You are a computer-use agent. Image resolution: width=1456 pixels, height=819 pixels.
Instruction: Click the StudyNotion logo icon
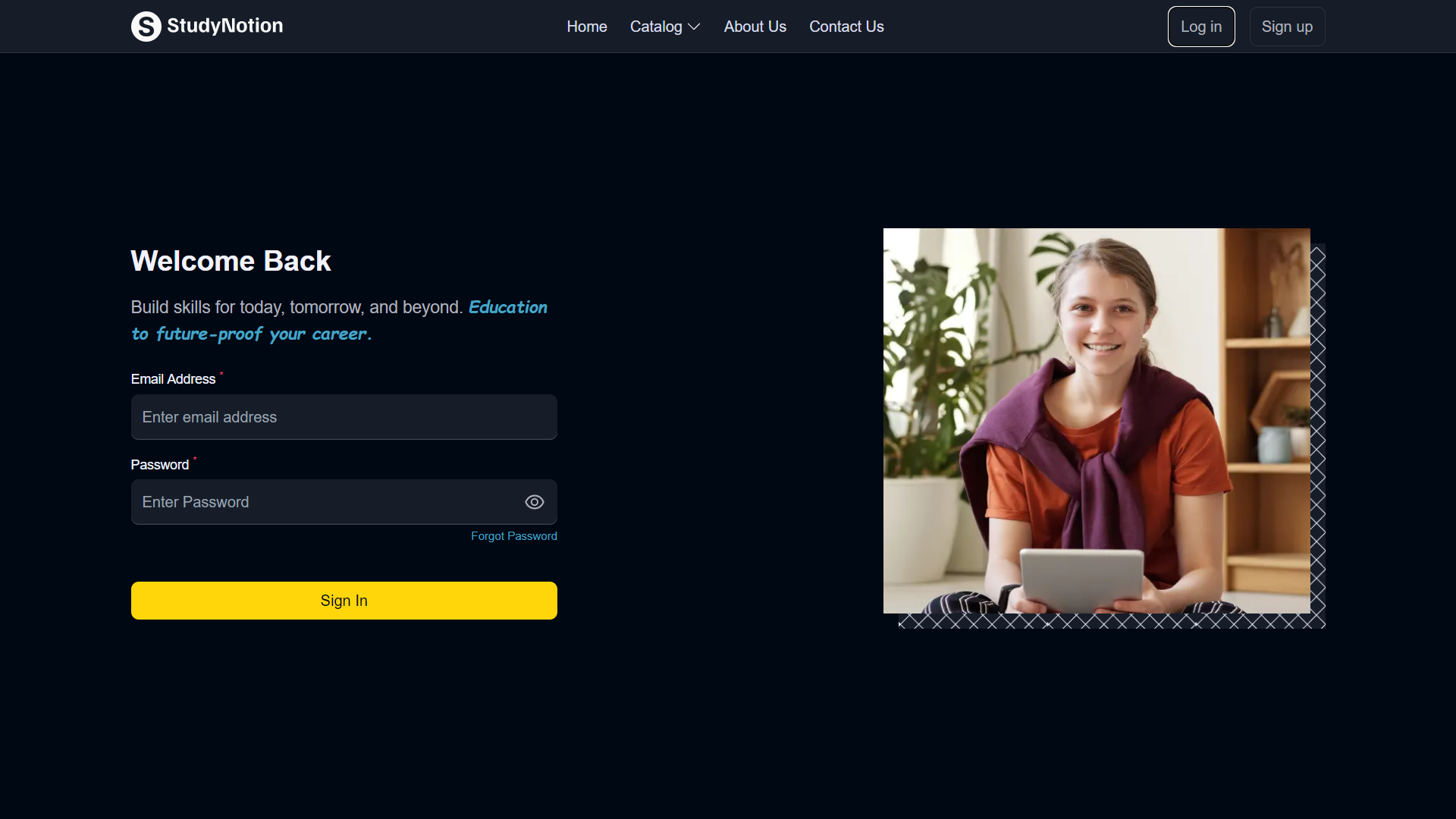(x=146, y=26)
